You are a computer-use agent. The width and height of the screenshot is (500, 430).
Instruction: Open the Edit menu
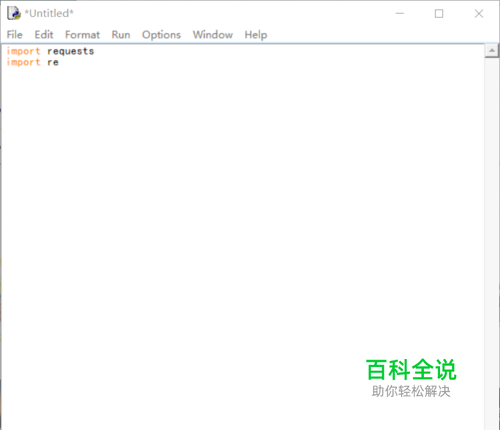point(44,35)
